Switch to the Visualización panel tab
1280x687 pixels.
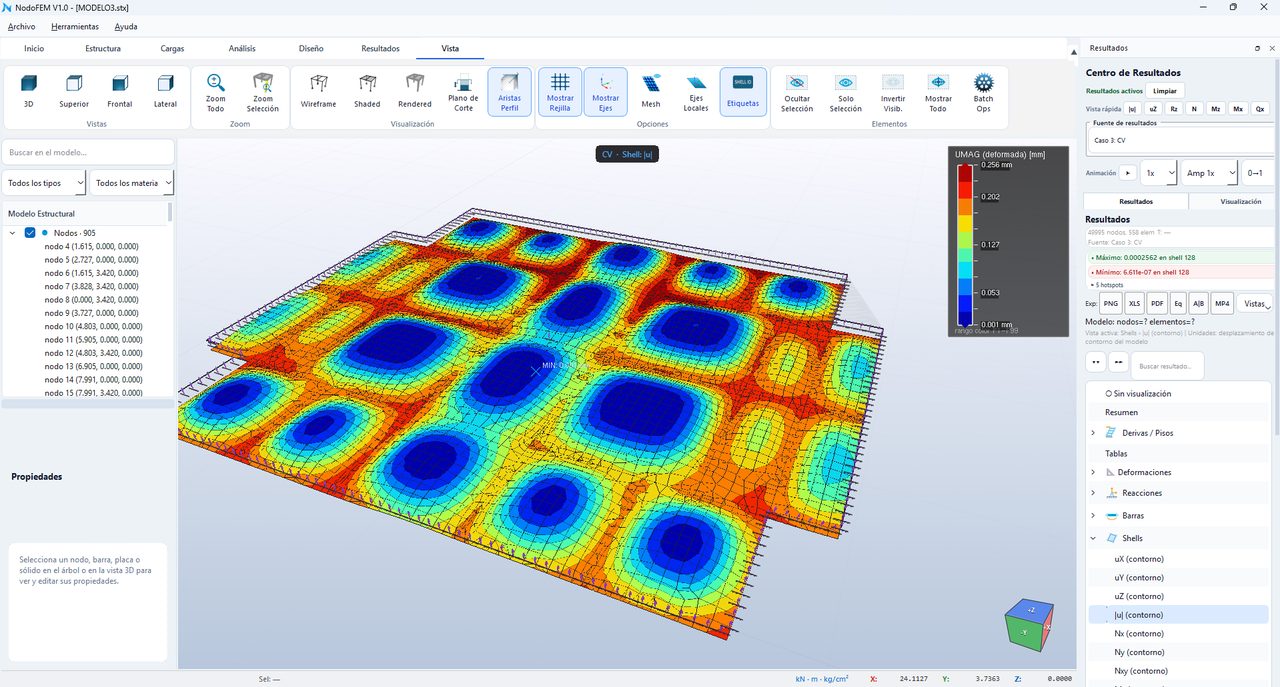tap(1241, 201)
